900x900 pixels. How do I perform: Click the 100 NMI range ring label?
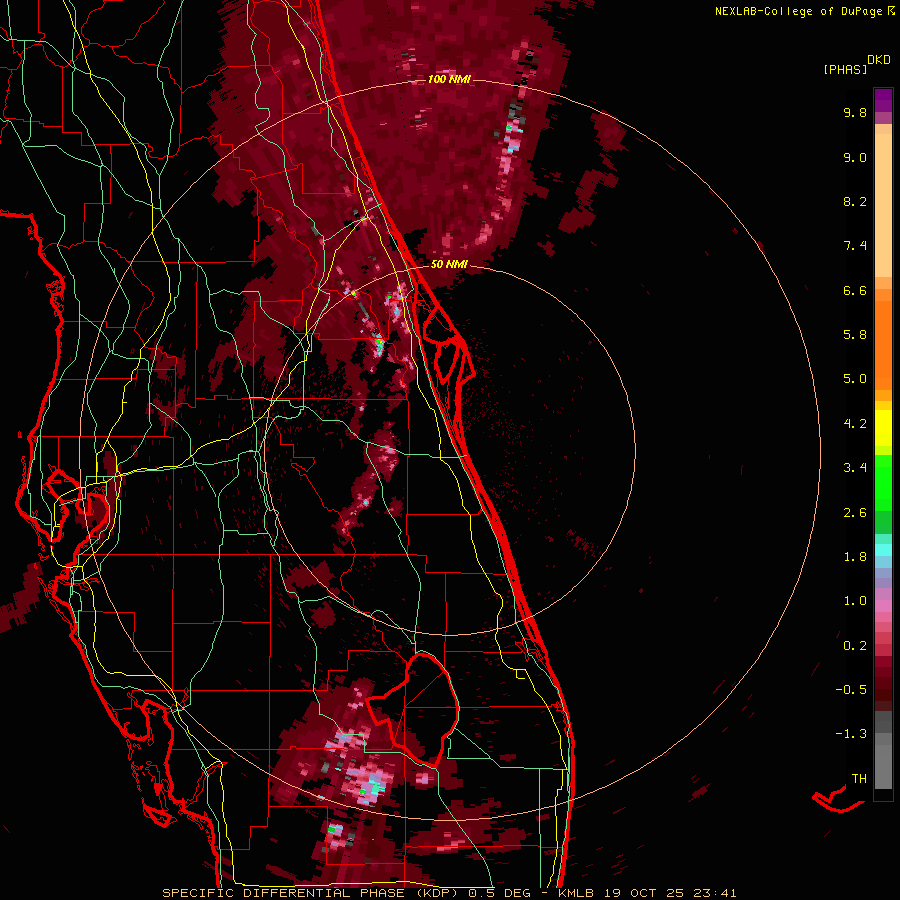[449, 79]
